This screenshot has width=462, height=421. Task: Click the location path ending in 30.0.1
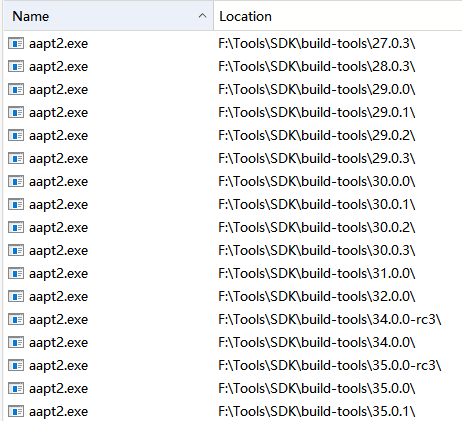pyautogui.click(x=317, y=204)
